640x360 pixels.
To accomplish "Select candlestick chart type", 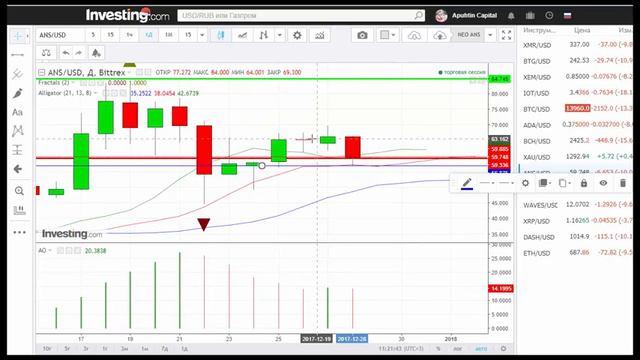I will coord(221,36).
